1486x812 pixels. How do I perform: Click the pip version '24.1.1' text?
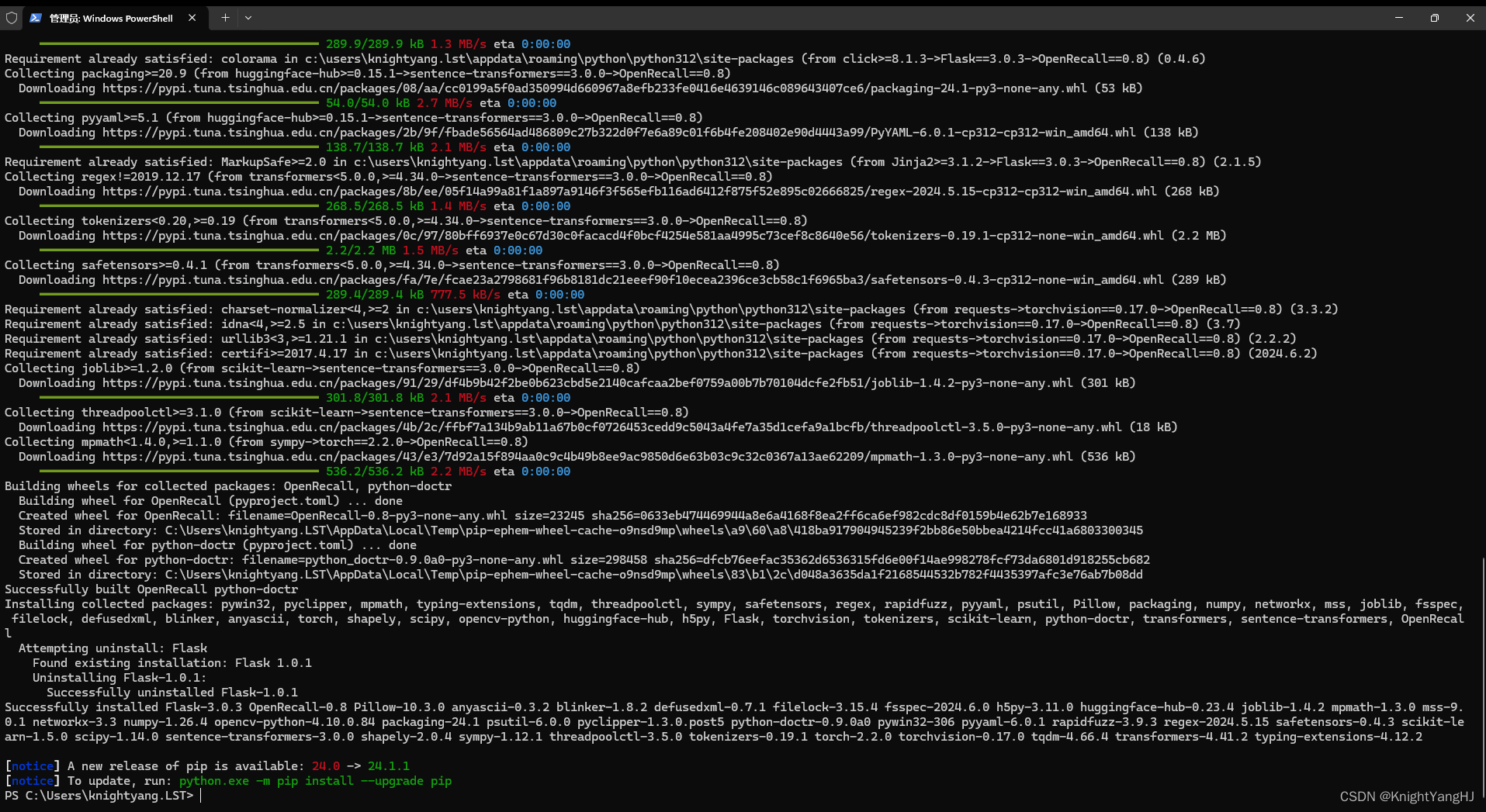coord(389,766)
